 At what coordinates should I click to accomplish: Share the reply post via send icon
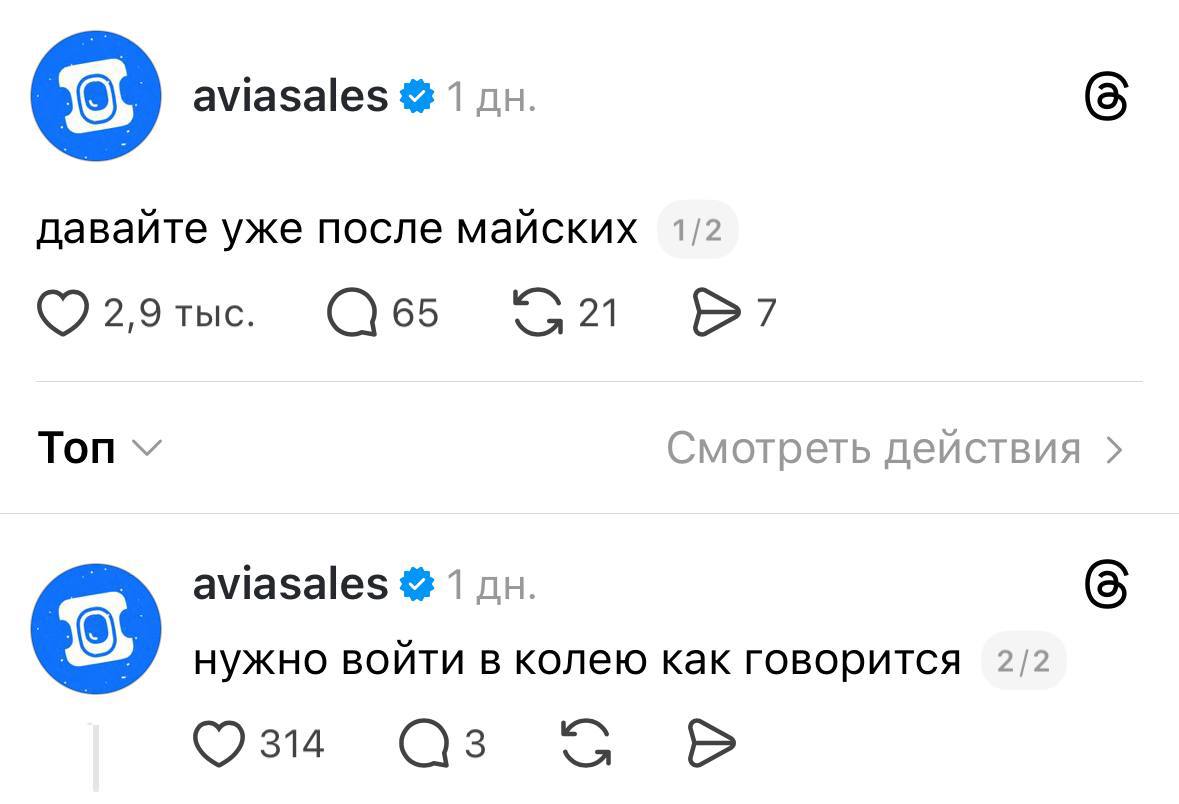tap(711, 743)
